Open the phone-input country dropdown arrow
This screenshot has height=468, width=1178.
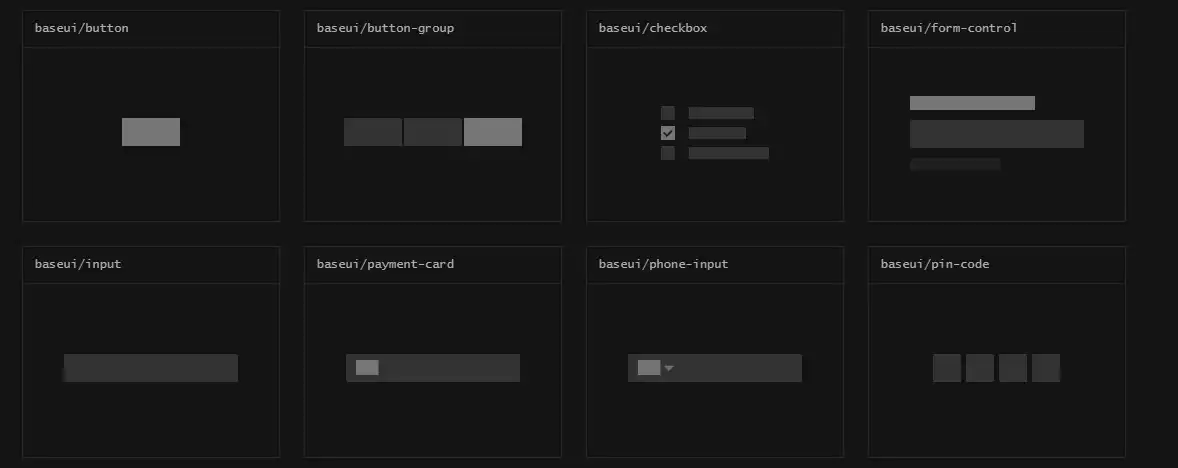tap(670, 368)
